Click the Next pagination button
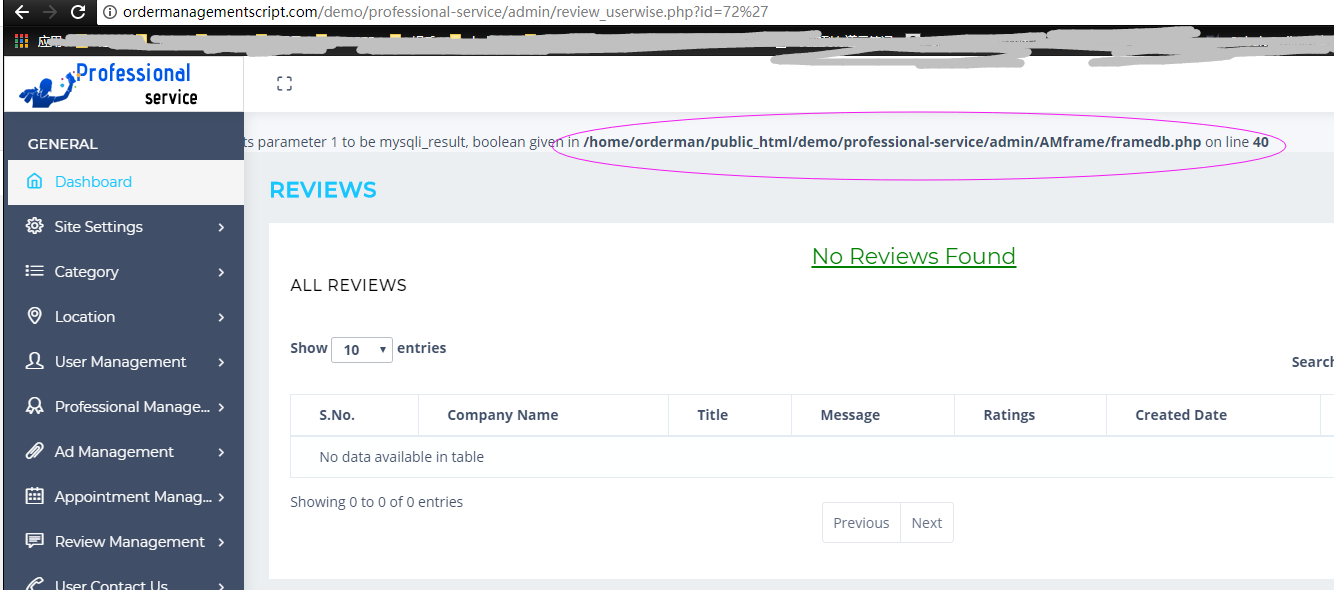Viewport: 1334px width, 590px height. coord(927,522)
